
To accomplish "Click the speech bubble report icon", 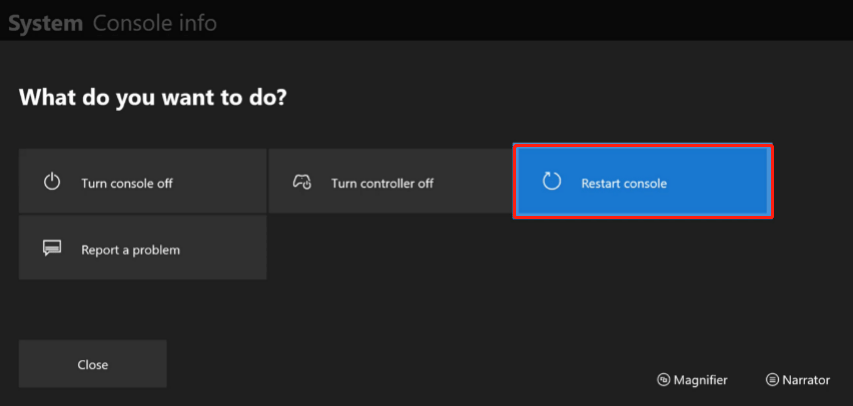I will click(x=52, y=248).
